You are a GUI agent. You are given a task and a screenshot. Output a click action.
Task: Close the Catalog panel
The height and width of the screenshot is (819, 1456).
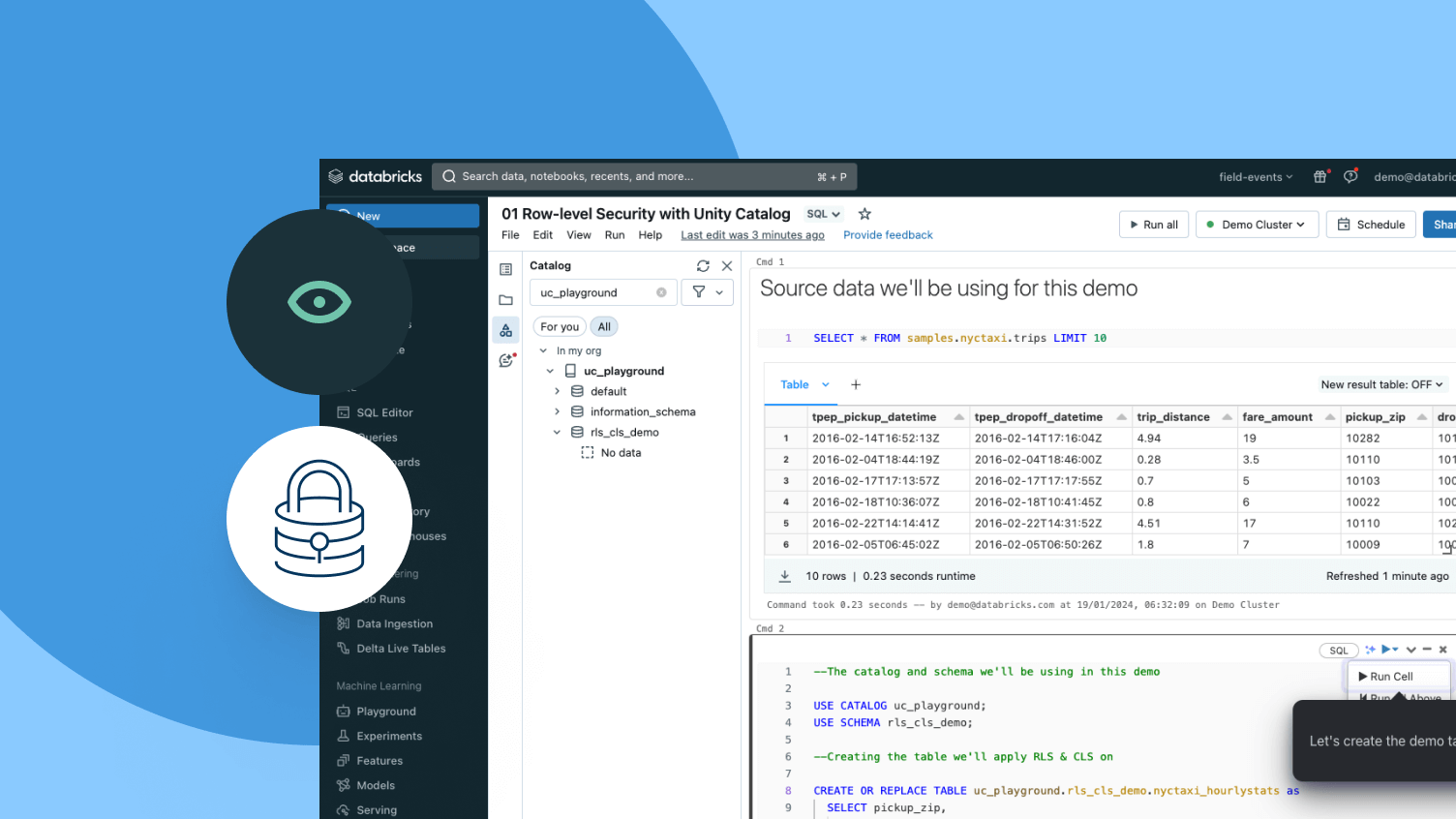pyautogui.click(x=727, y=266)
